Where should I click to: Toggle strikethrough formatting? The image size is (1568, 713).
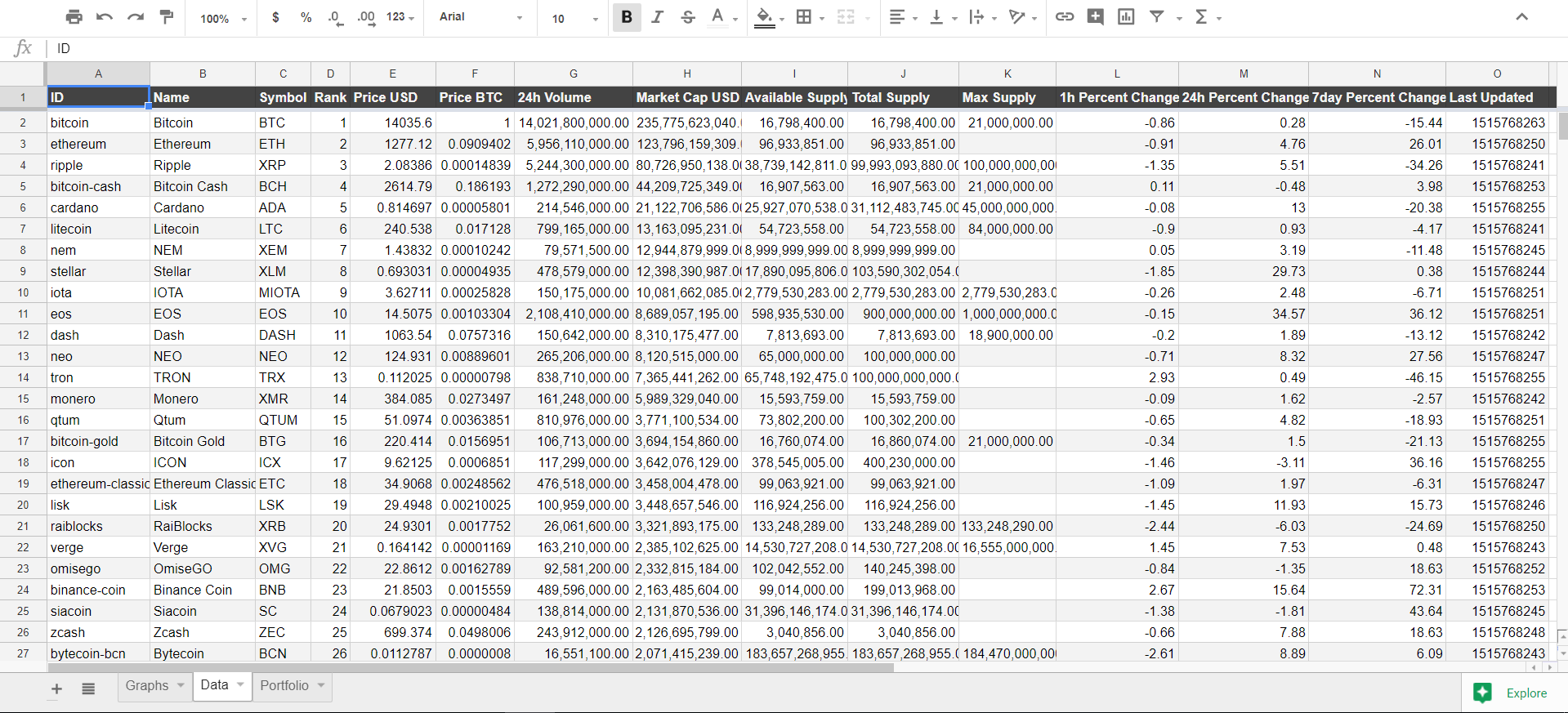[688, 17]
